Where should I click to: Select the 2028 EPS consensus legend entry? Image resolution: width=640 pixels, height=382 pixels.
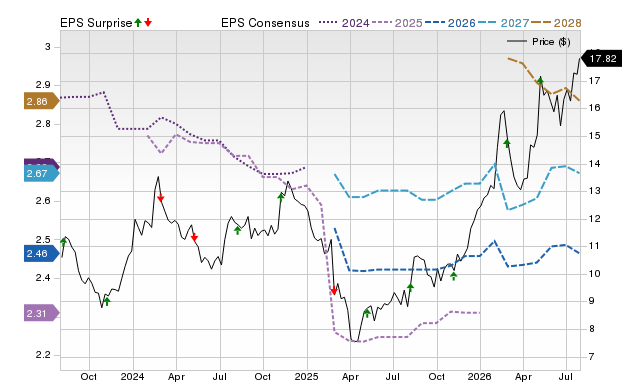[556, 23]
